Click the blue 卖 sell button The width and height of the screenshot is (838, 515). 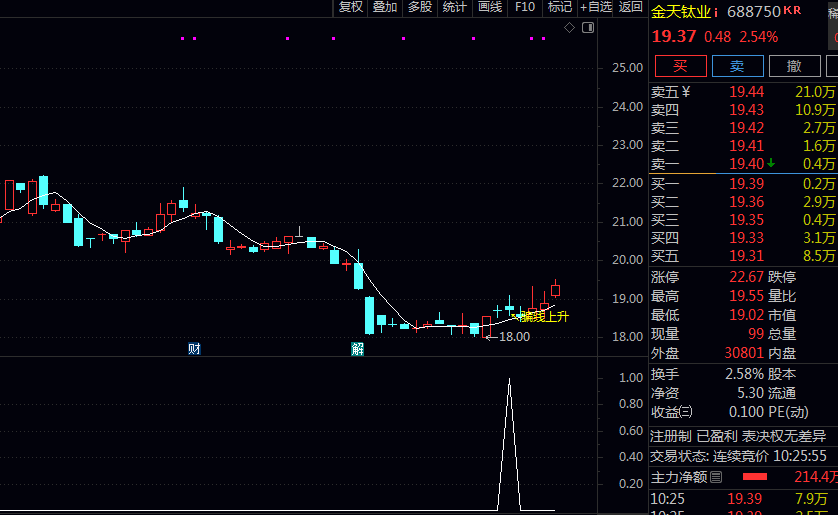coord(738,66)
